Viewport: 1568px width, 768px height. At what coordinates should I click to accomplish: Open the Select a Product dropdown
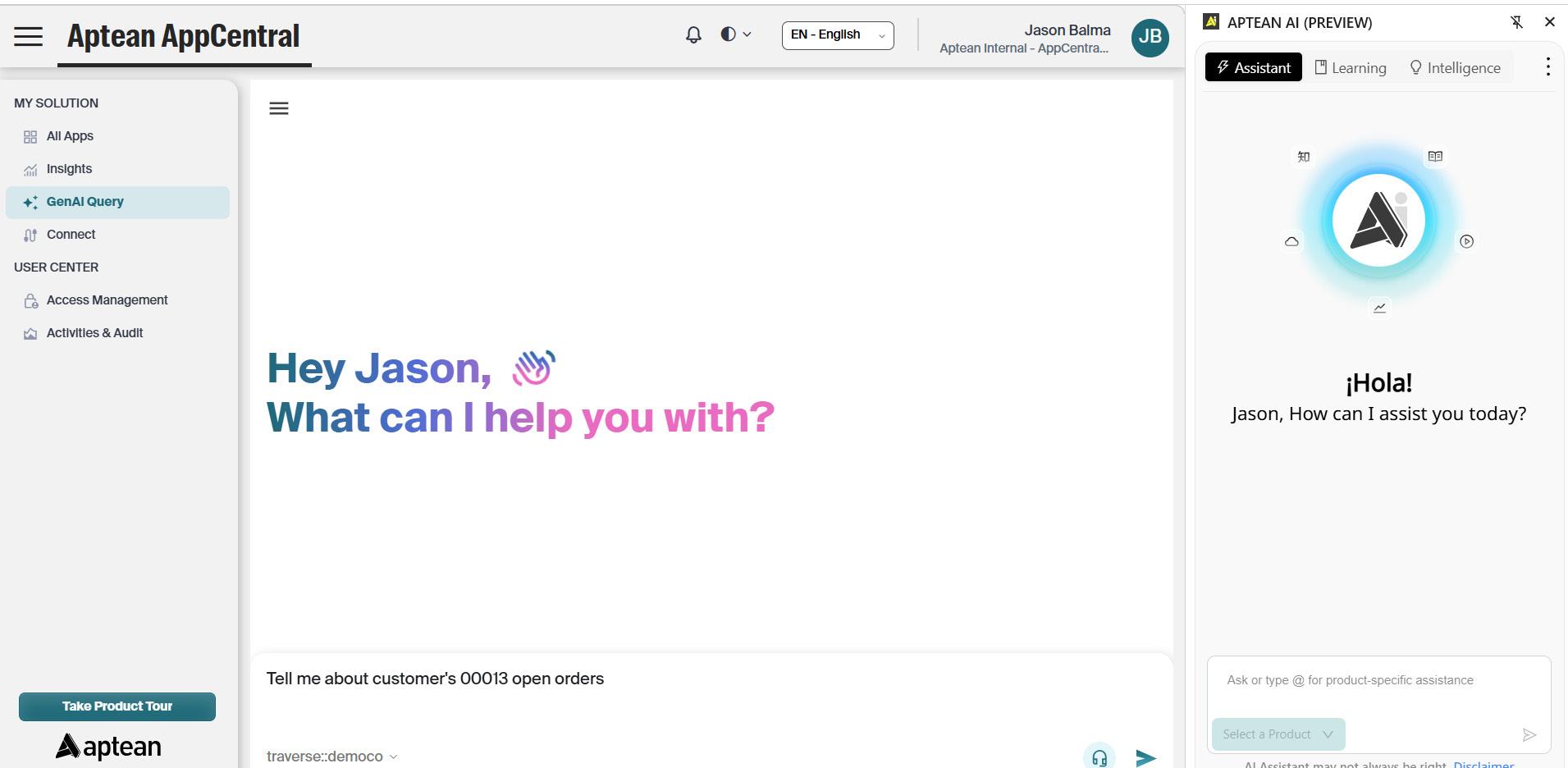(1278, 734)
